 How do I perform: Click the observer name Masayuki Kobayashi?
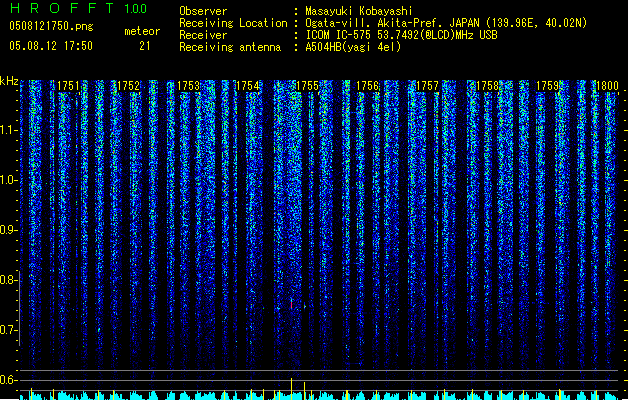click(x=359, y=11)
